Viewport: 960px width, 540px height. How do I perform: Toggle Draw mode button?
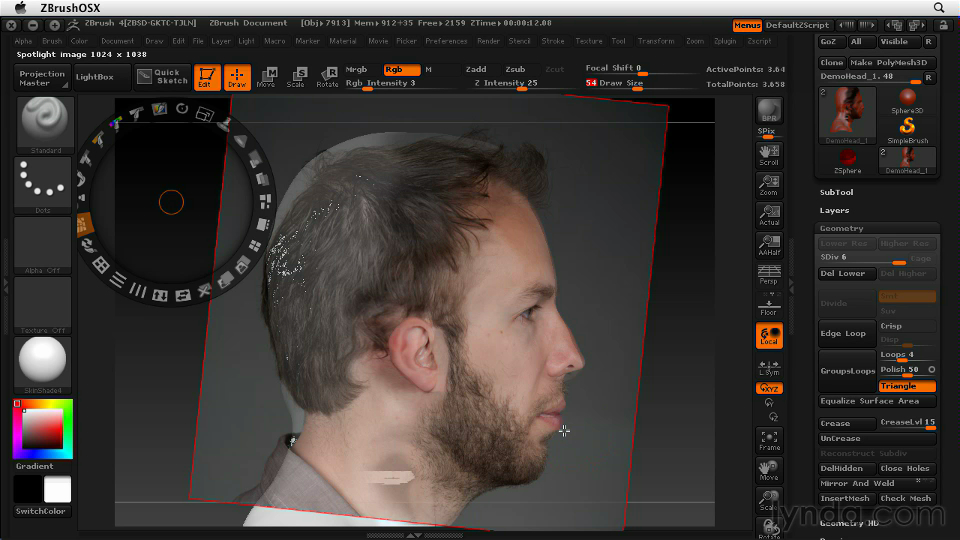[237, 77]
